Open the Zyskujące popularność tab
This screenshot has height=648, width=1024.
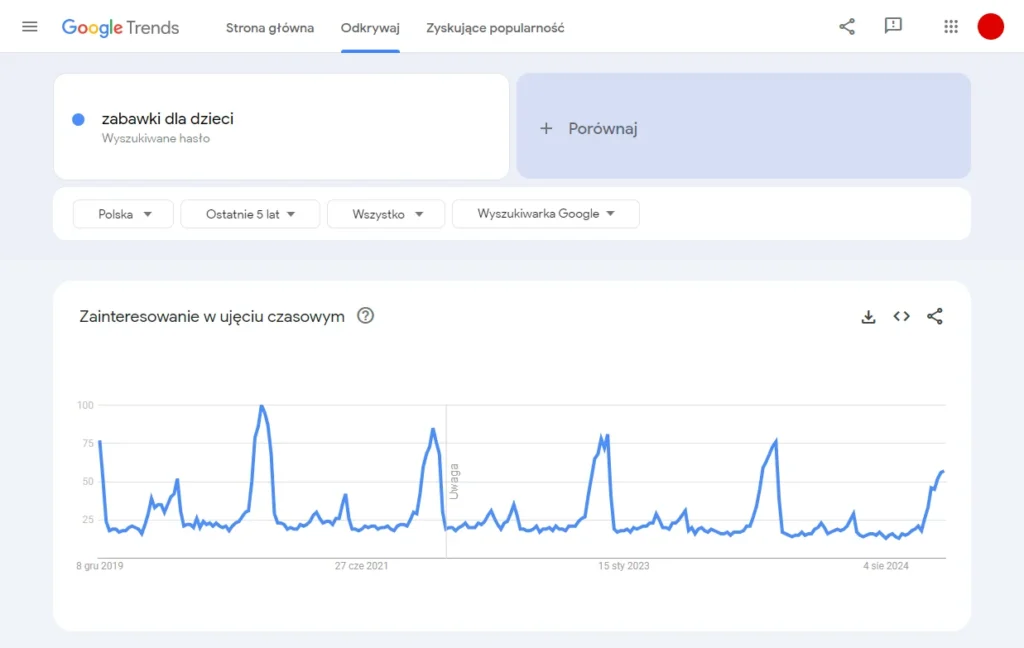[x=494, y=28]
